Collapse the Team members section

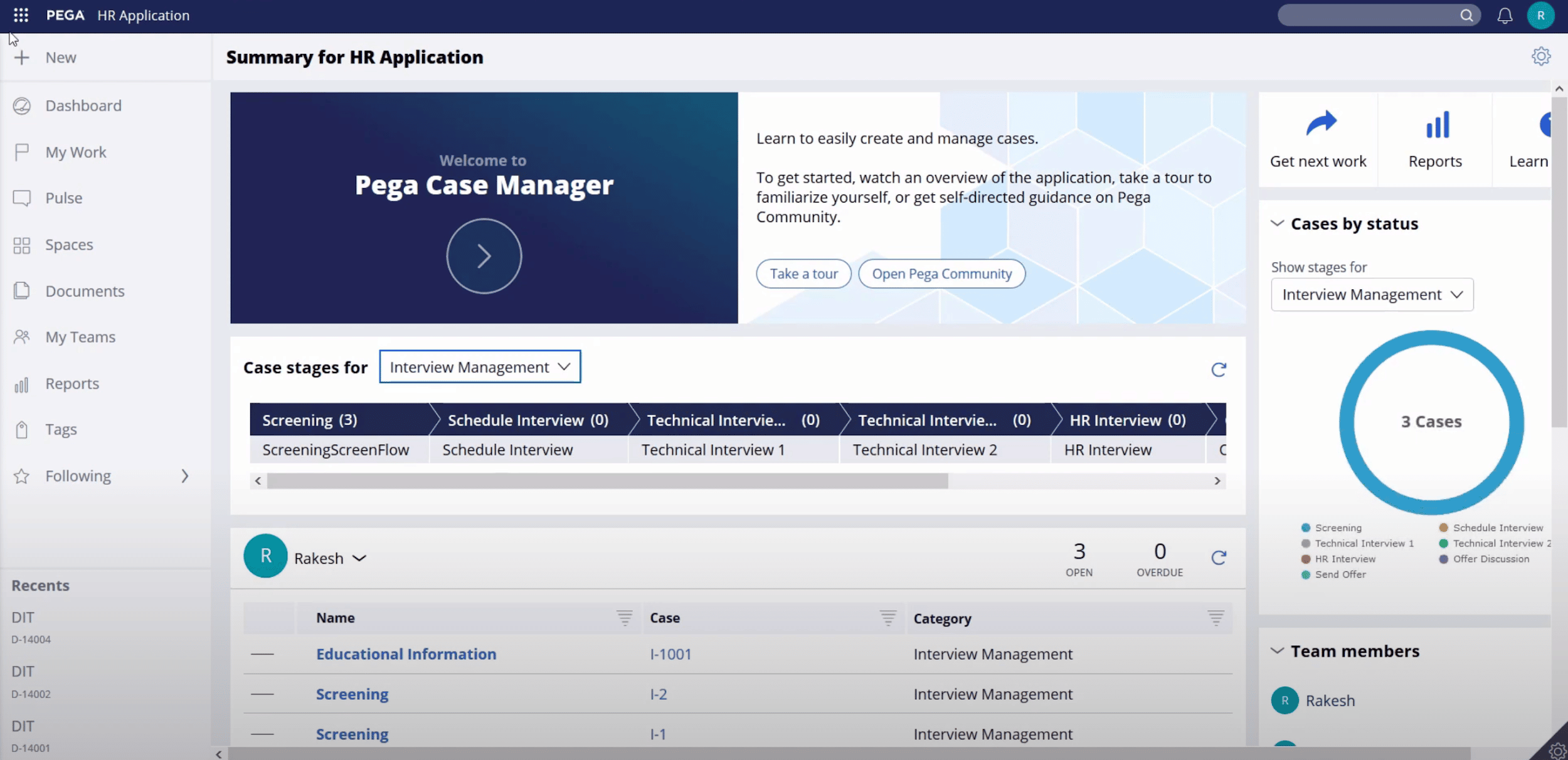coord(1277,651)
